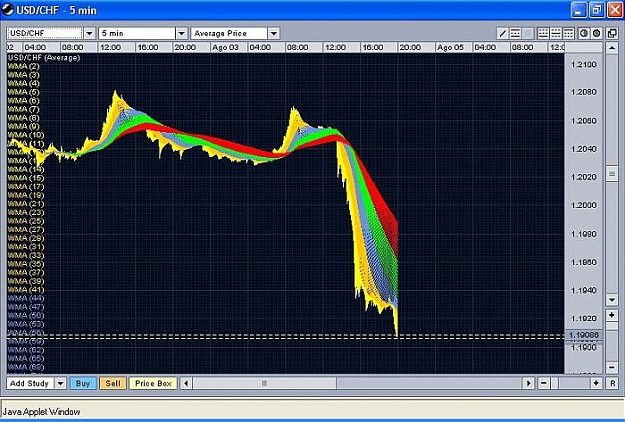Click the Ago 03 date label

[225, 47]
